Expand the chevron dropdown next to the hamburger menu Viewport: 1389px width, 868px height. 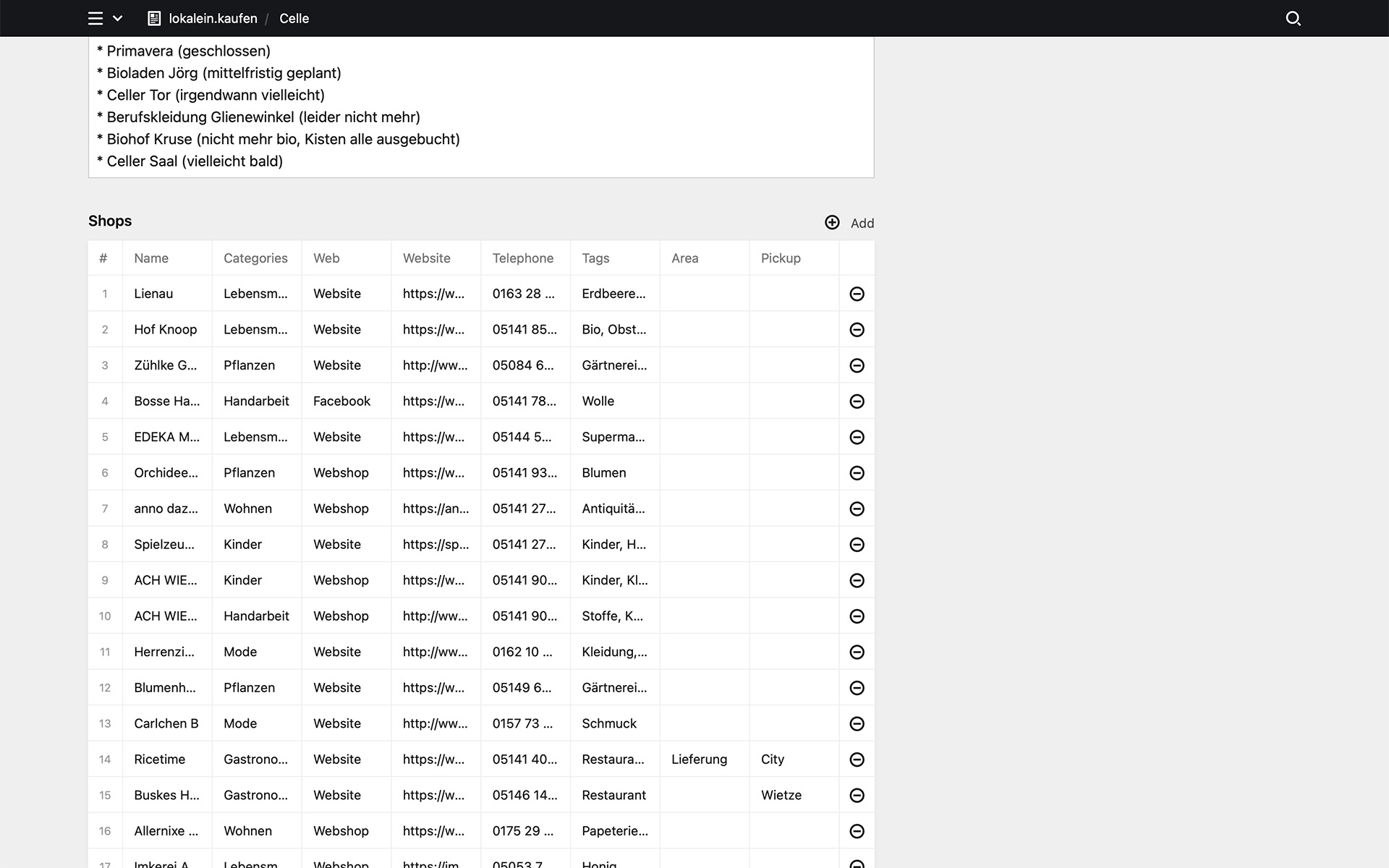pyautogui.click(x=118, y=18)
